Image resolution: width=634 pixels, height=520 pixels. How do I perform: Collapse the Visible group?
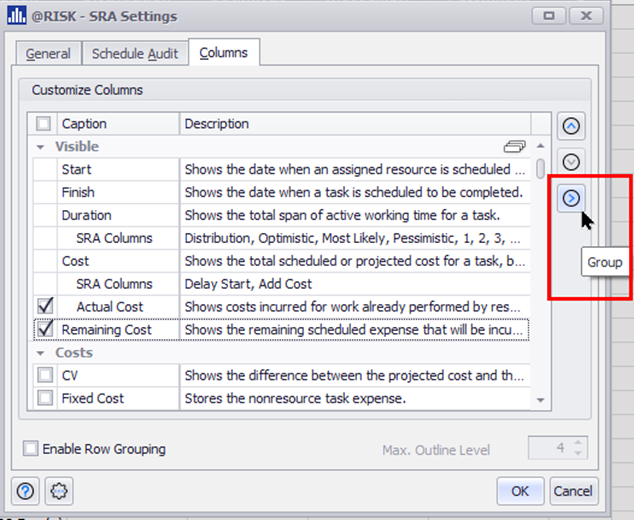pyautogui.click(x=40, y=146)
